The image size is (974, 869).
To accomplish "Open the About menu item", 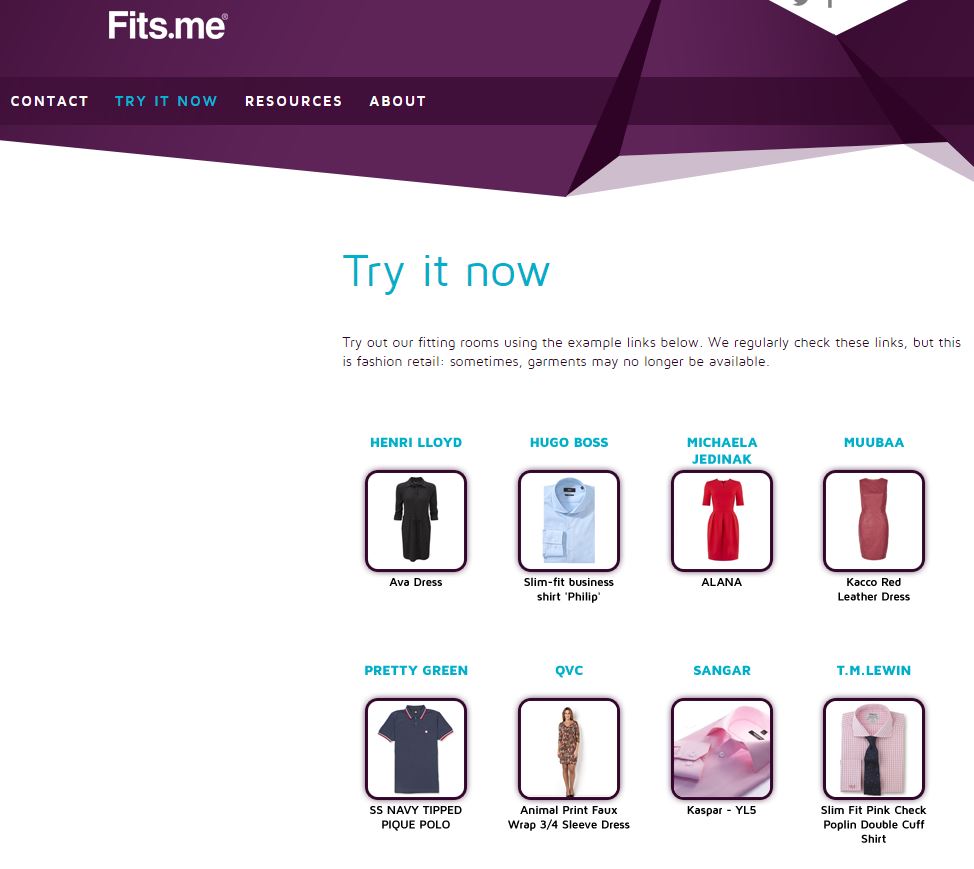I will 398,101.
